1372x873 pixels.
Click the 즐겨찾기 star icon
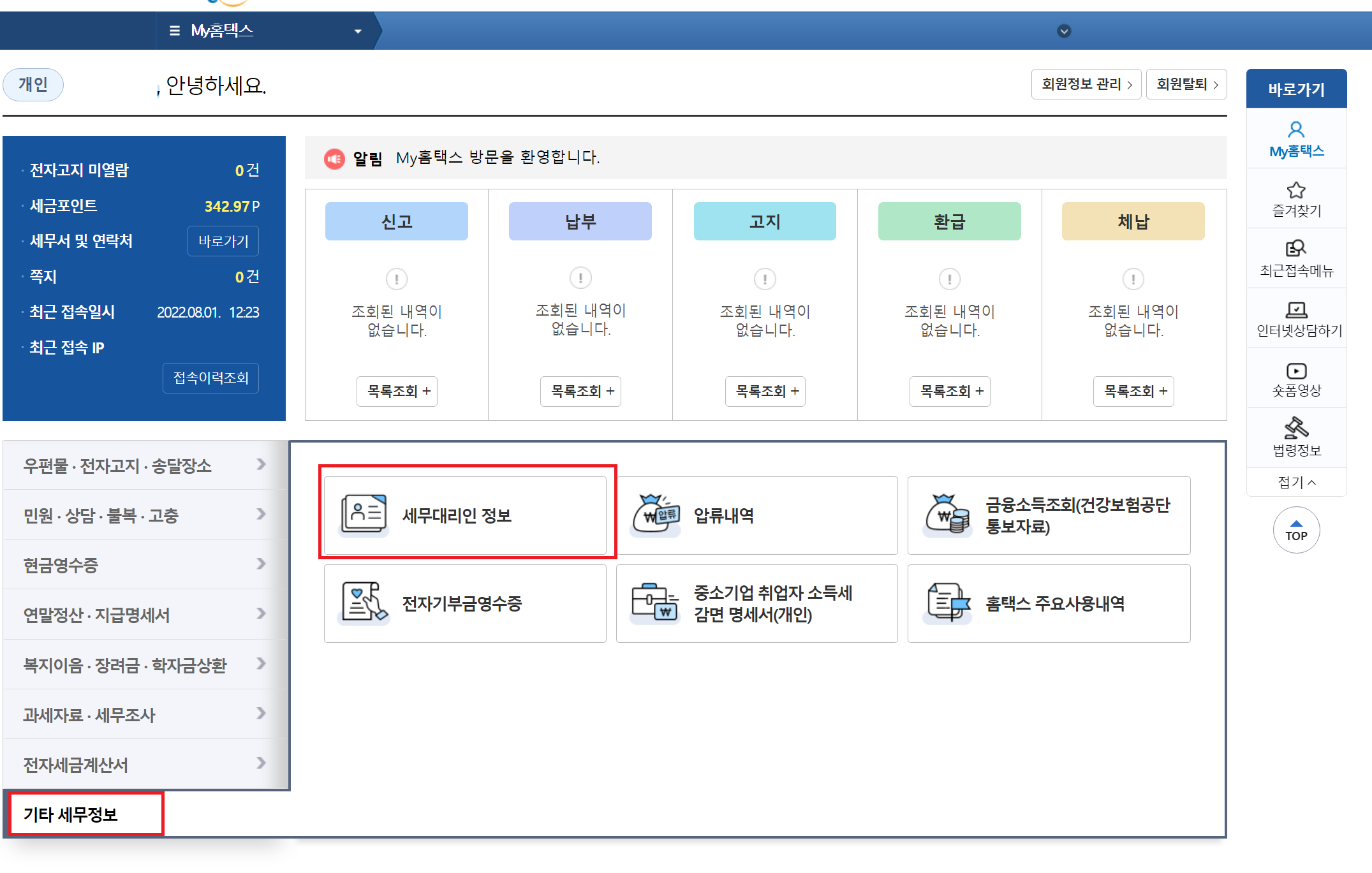click(1295, 190)
